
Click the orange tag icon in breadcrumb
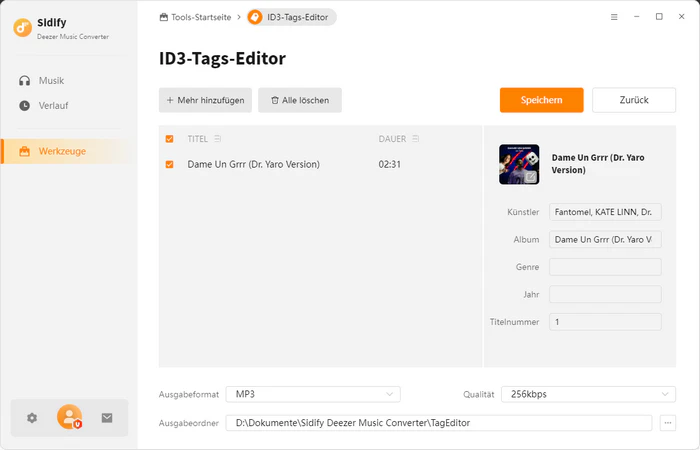click(x=255, y=17)
